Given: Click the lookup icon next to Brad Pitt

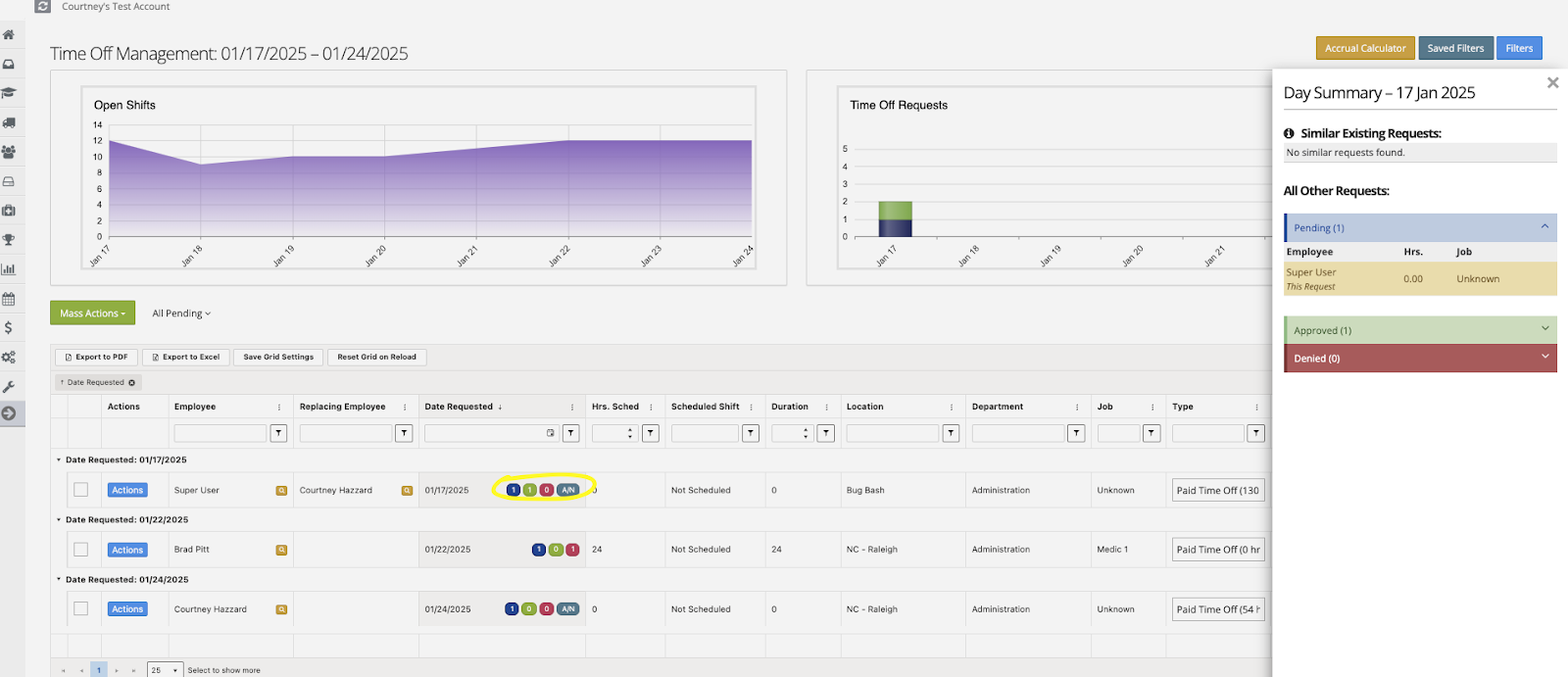Looking at the screenshot, I should pyautogui.click(x=281, y=550).
